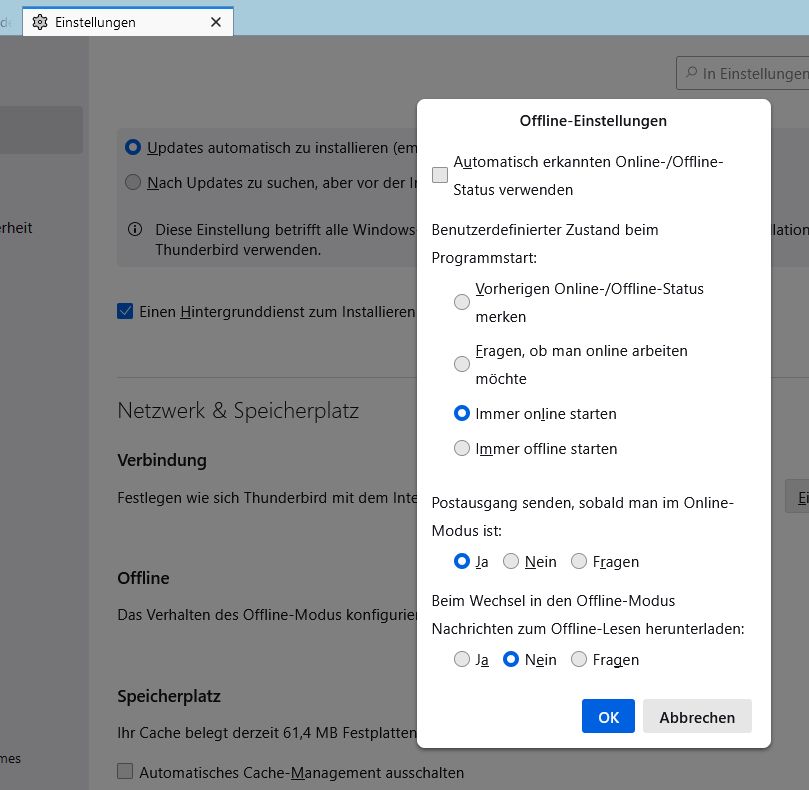The height and width of the screenshot is (790, 809).
Task: Click Abbrechen to cancel the dialog
Action: [x=697, y=716]
